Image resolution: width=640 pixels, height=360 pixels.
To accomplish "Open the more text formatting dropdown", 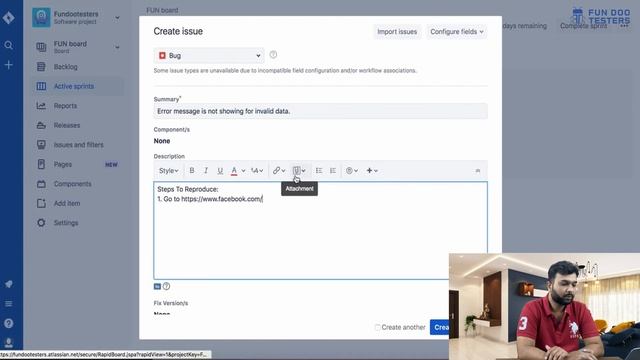I will click(x=257, y=171).
